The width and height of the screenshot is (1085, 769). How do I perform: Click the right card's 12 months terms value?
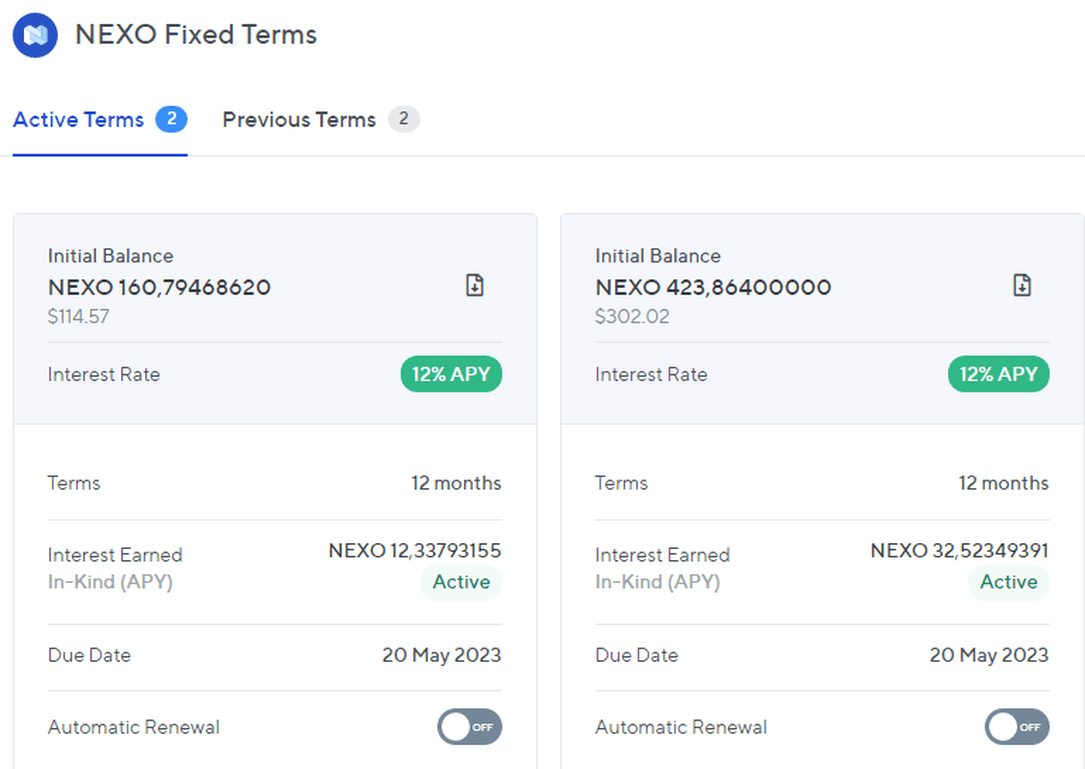click(x=1003, y=483)
